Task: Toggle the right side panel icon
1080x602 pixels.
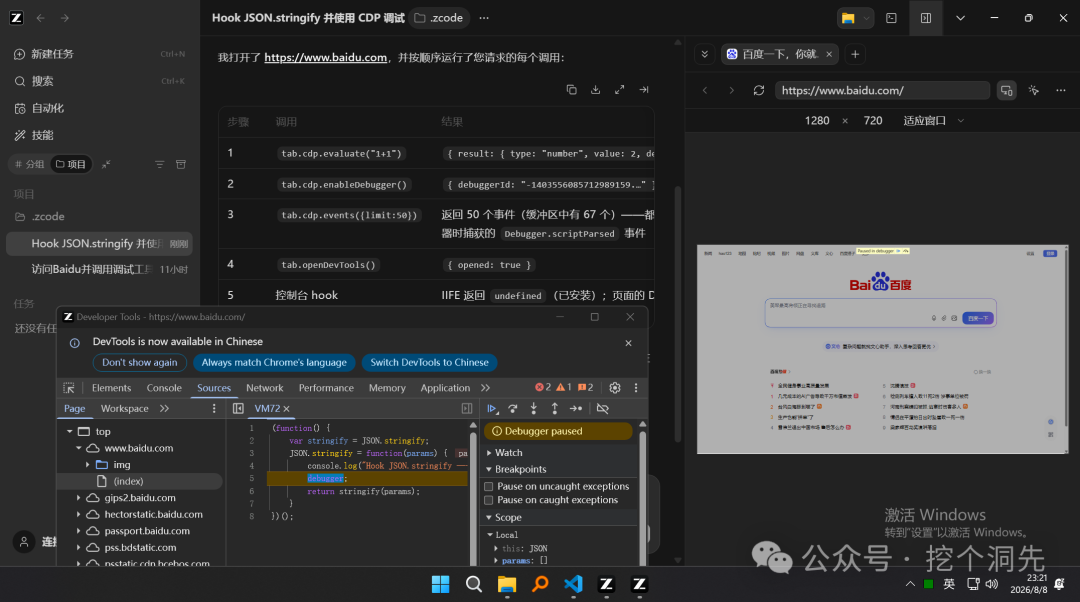Action: pos(926,18)
